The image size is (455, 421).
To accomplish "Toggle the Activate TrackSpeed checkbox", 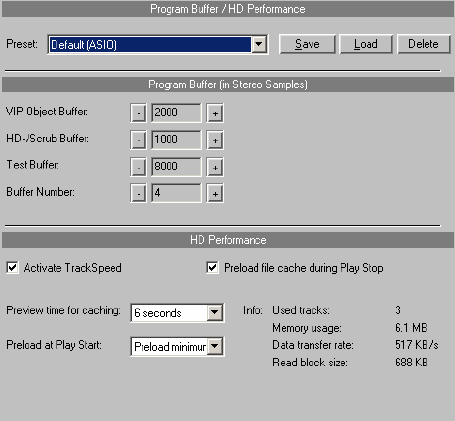I will [x=13, y=268].
